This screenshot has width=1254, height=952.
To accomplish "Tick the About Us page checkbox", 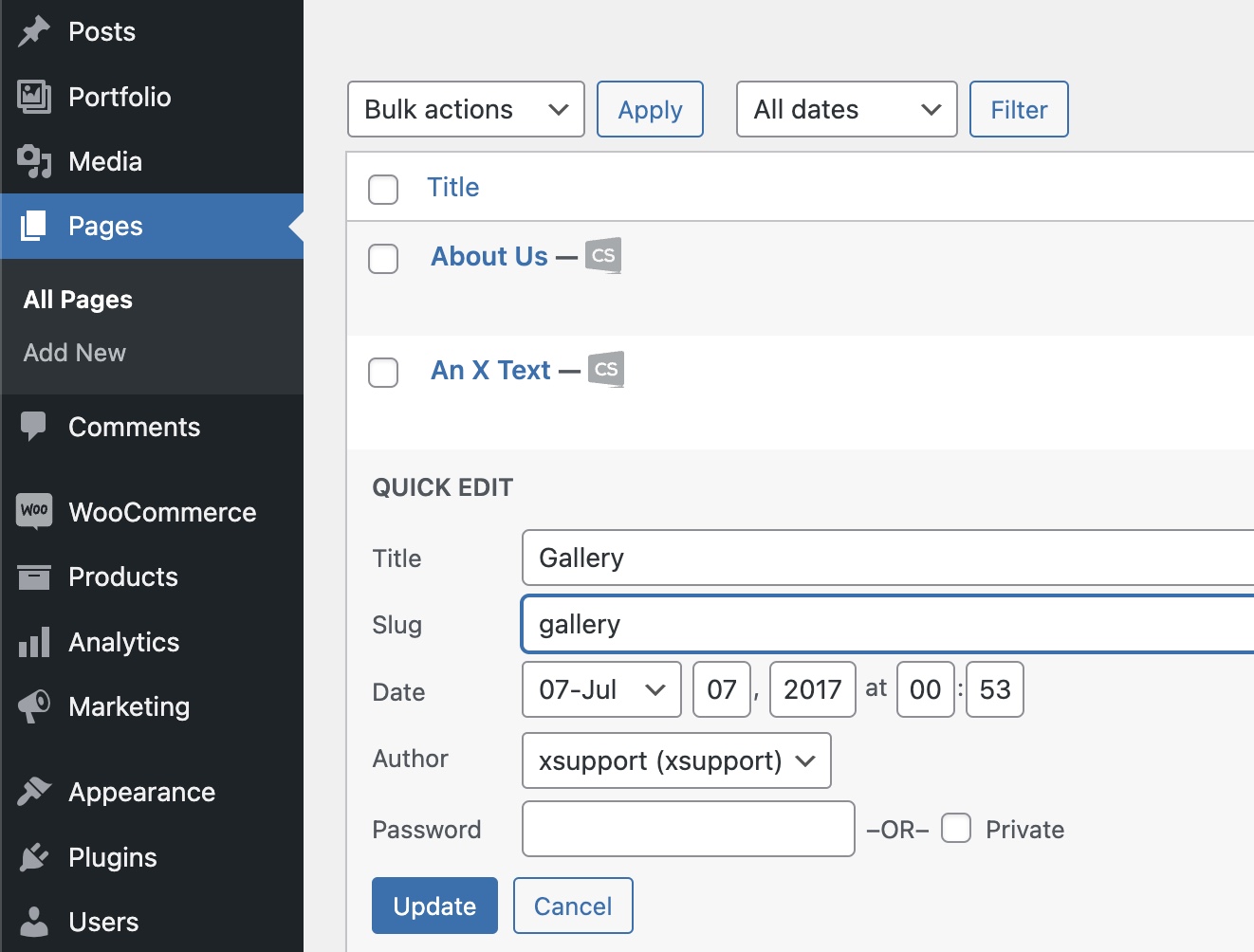I will (383, 259).
